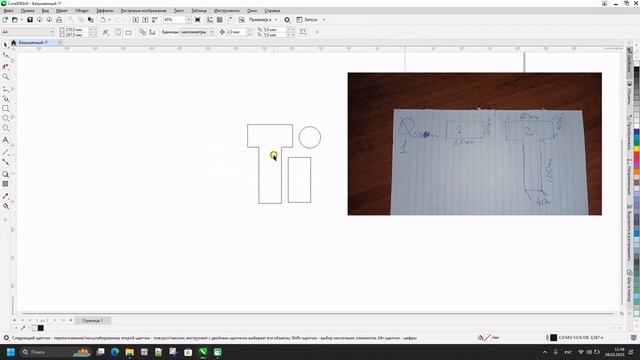Open the Text menu
The width and height of the screenshot is (640, 360).
coord(179,11)
